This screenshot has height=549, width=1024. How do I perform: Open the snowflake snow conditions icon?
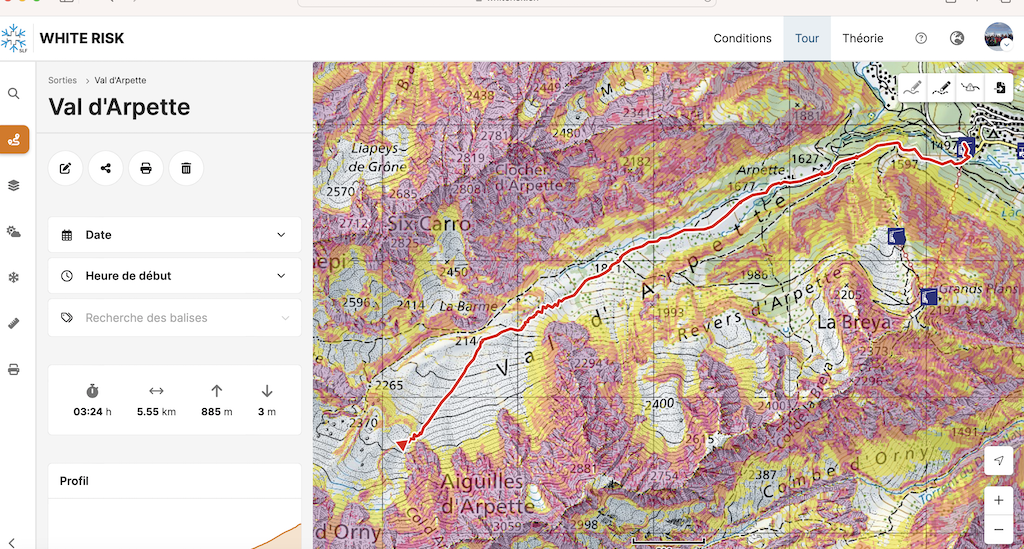(x=14, y=277)
